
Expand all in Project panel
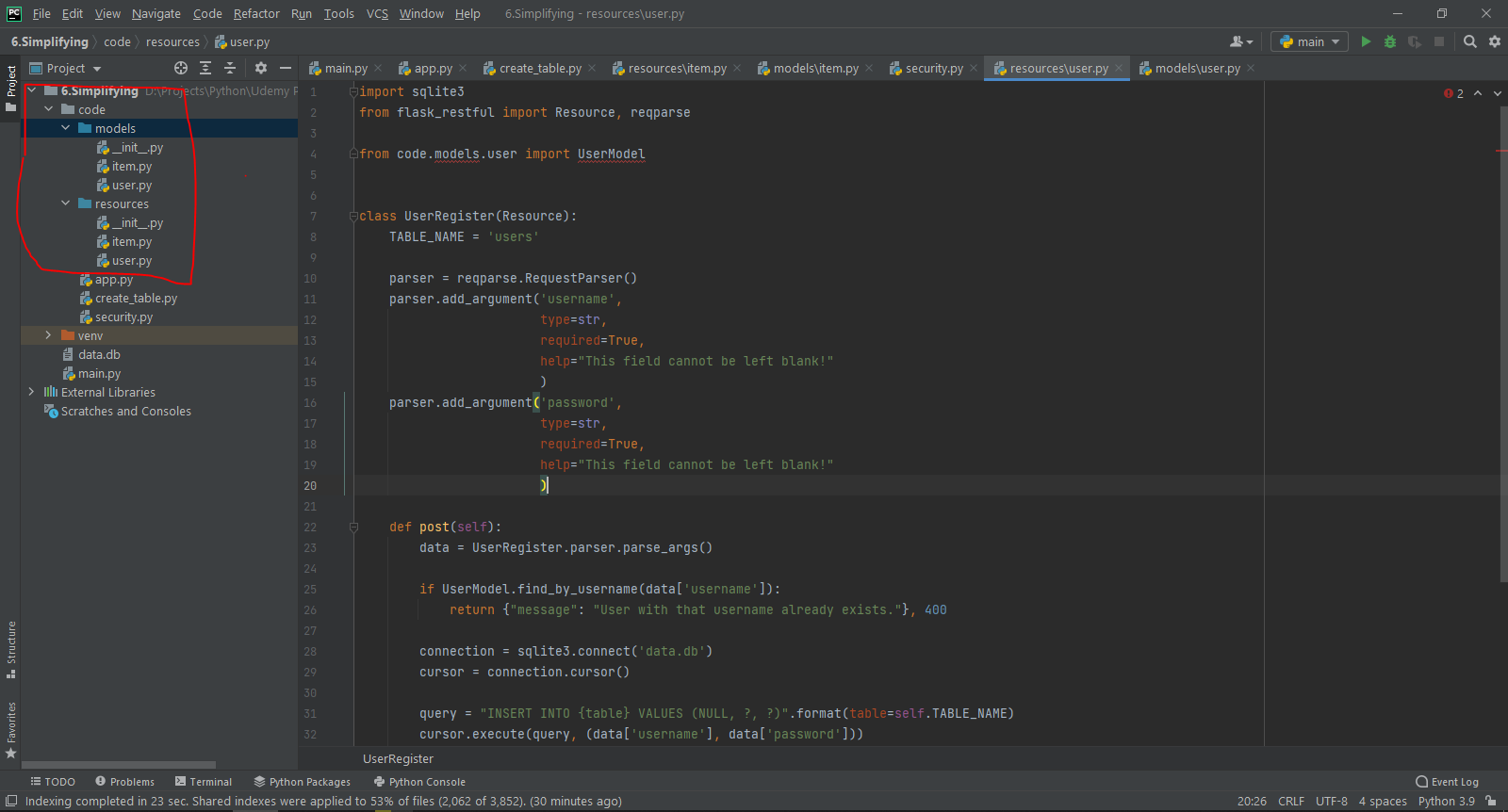tap(205, 68)
